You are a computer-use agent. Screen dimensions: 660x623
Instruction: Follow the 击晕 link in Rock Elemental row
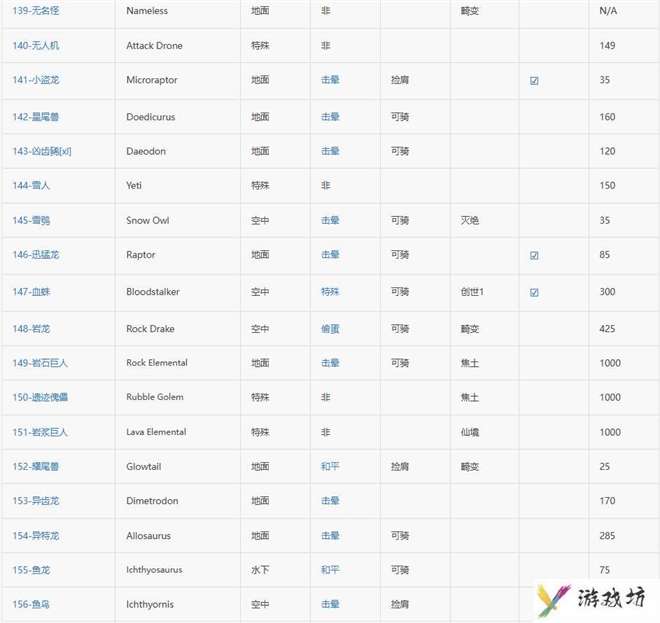[330, 363]
